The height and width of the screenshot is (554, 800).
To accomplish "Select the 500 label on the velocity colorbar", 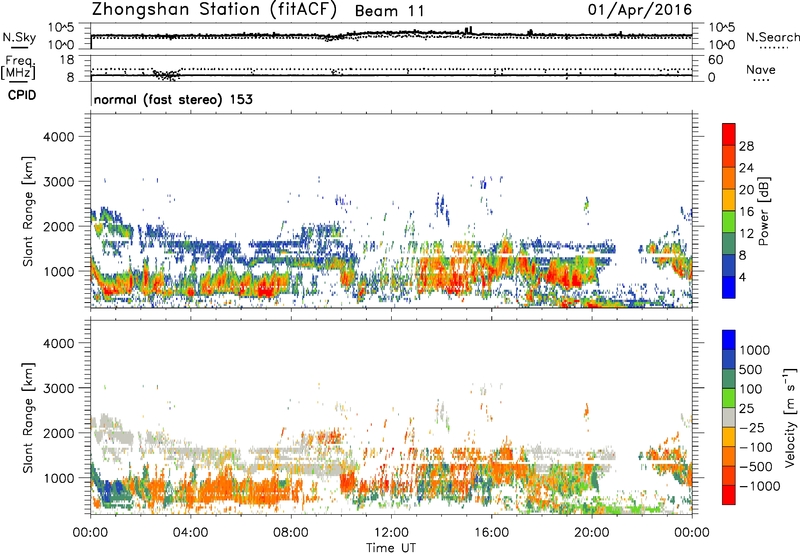I will tap(751, 370).
